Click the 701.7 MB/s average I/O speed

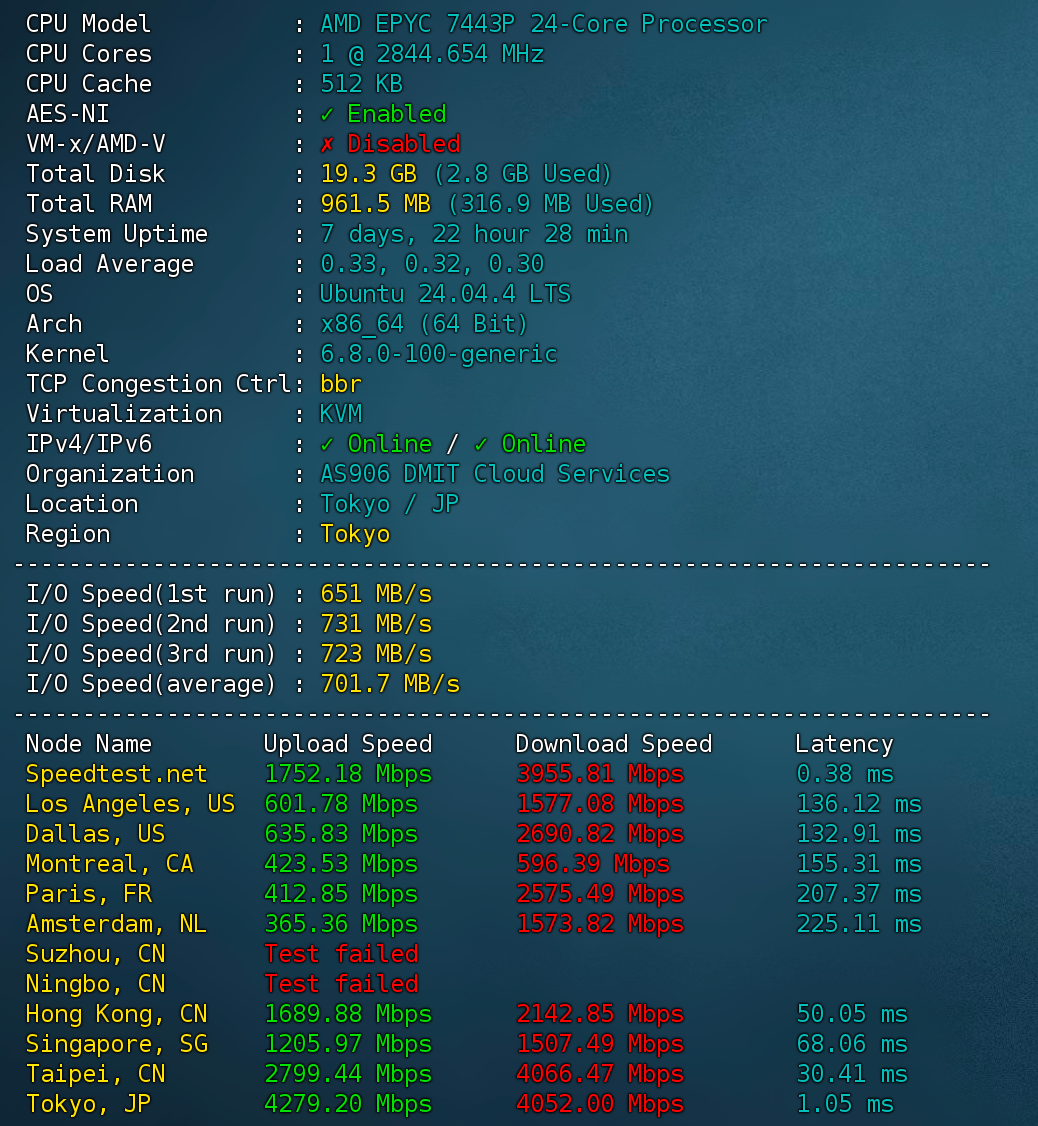(x=389, y=684)
